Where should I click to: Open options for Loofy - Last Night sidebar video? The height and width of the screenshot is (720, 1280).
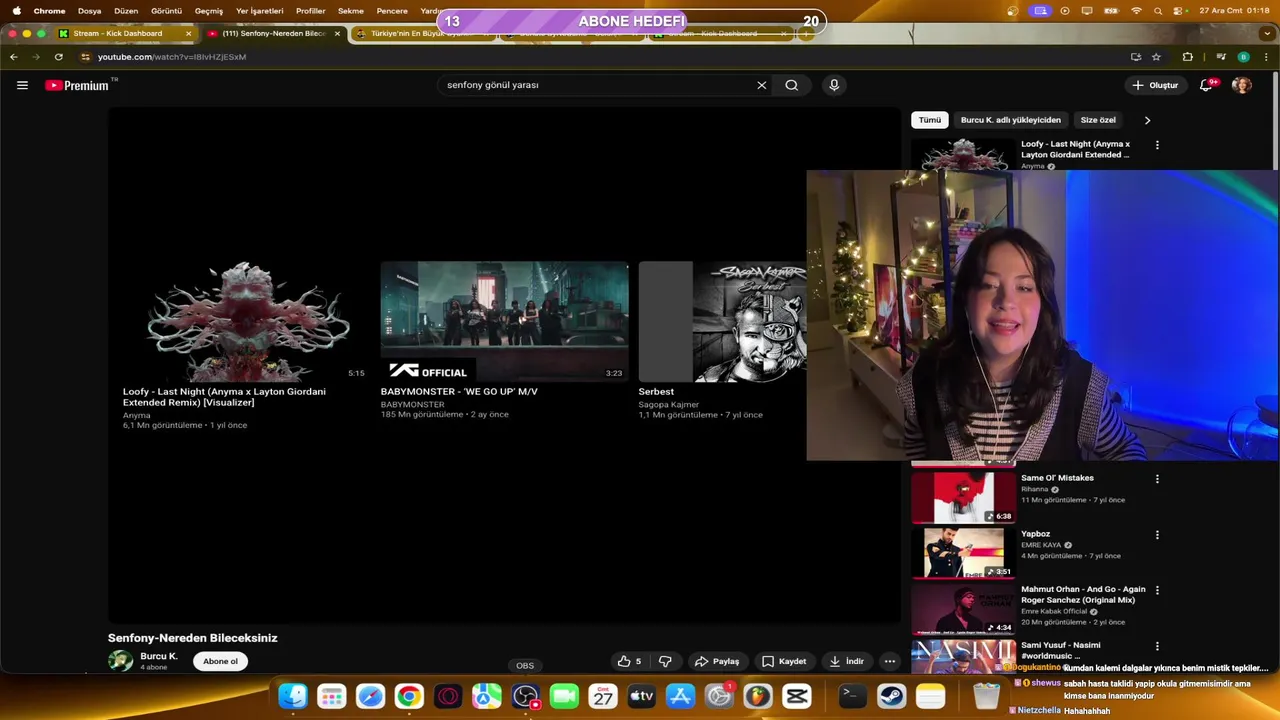click(1157, 145)
